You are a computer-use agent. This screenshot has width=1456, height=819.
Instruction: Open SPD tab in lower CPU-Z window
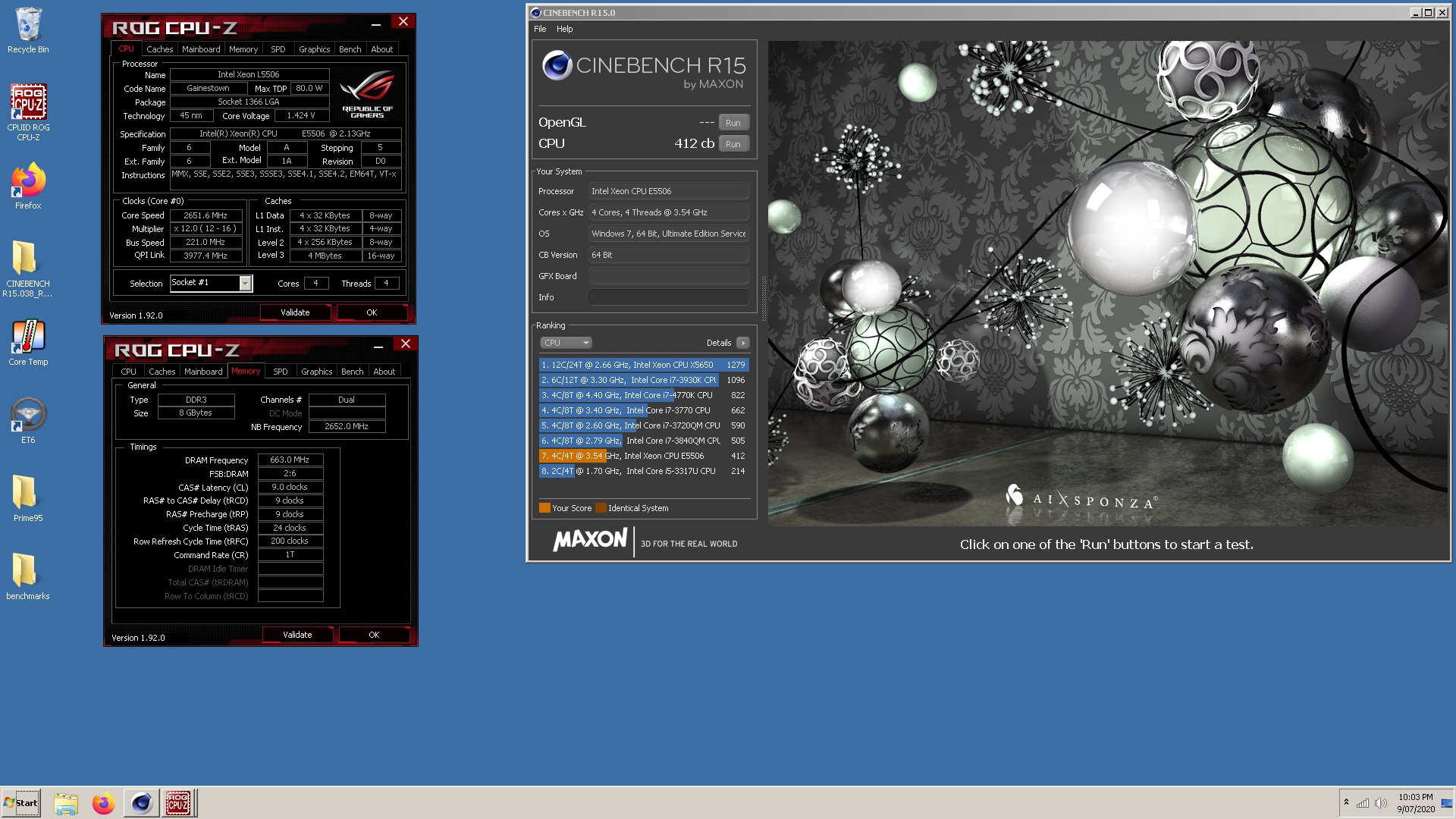[x=281, y=372]
